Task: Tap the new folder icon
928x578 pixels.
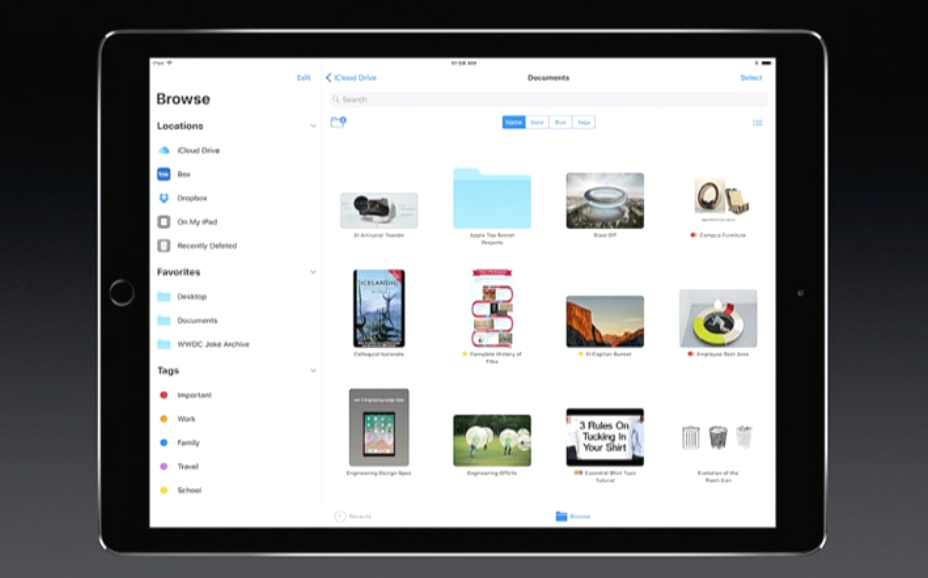Action: point(338,122)
